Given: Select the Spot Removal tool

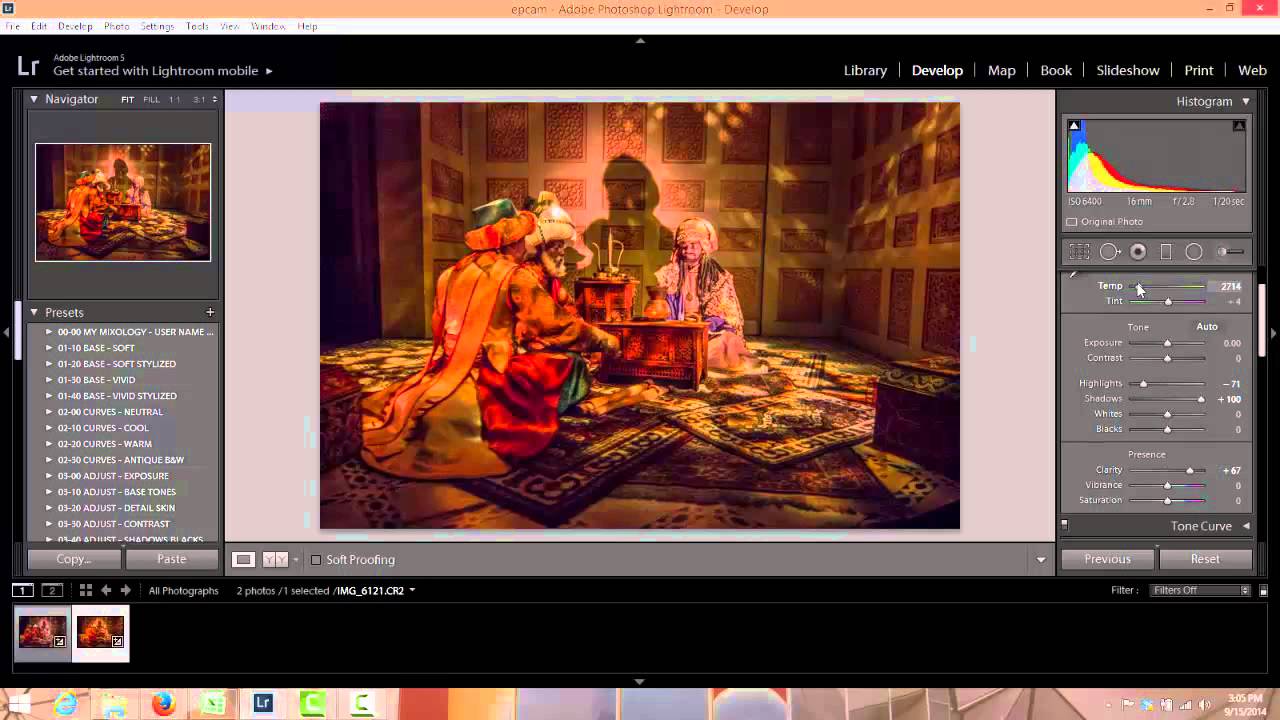Looking at the screenshot, I should 1109,252.
